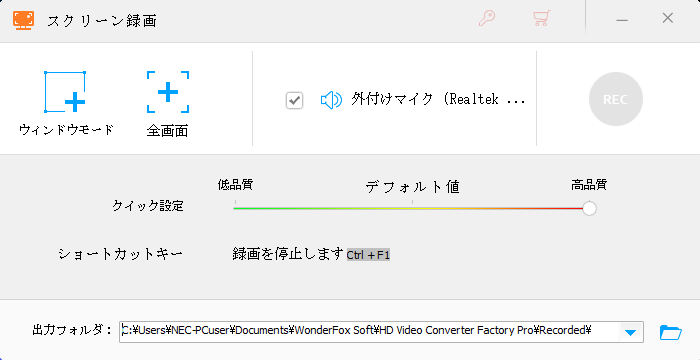This screenshot has height=360, width=700.
Task: Click the 外付けマイク (Realtek audio device selector
Action: (438, 99)
